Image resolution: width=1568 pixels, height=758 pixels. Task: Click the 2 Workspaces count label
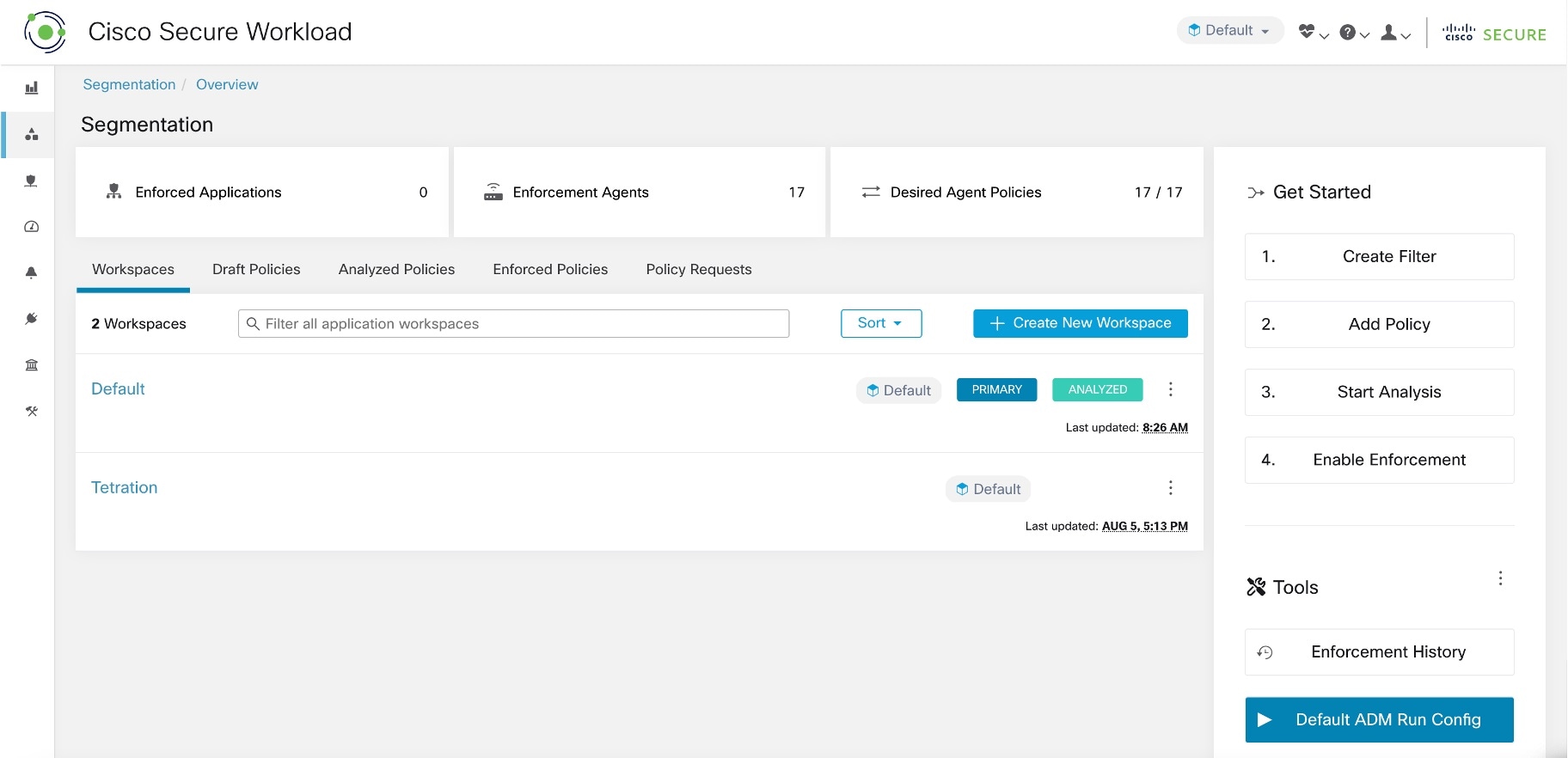(x=138, y=323)
